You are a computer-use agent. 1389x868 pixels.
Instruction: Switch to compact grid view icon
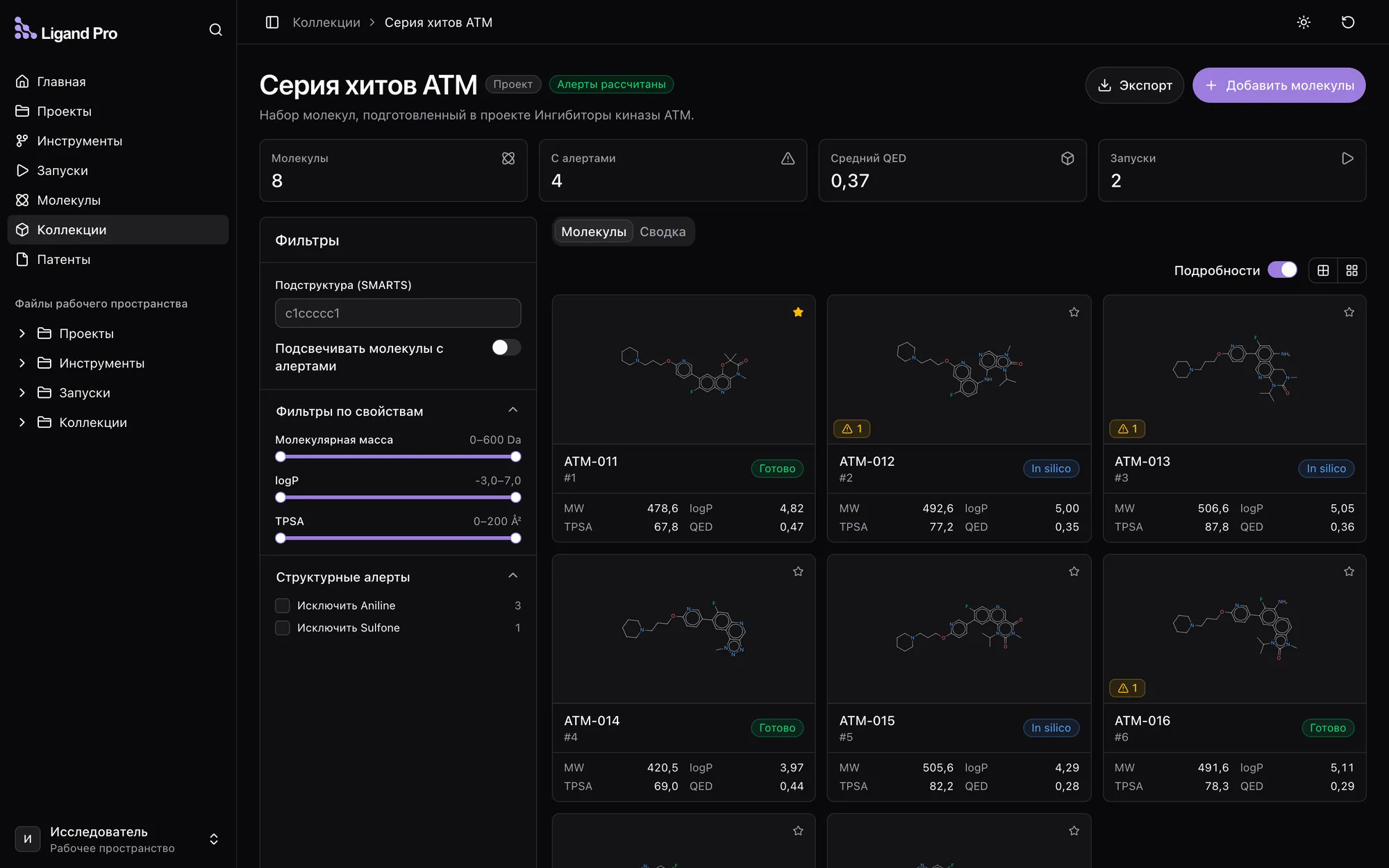pos(1351,270)
